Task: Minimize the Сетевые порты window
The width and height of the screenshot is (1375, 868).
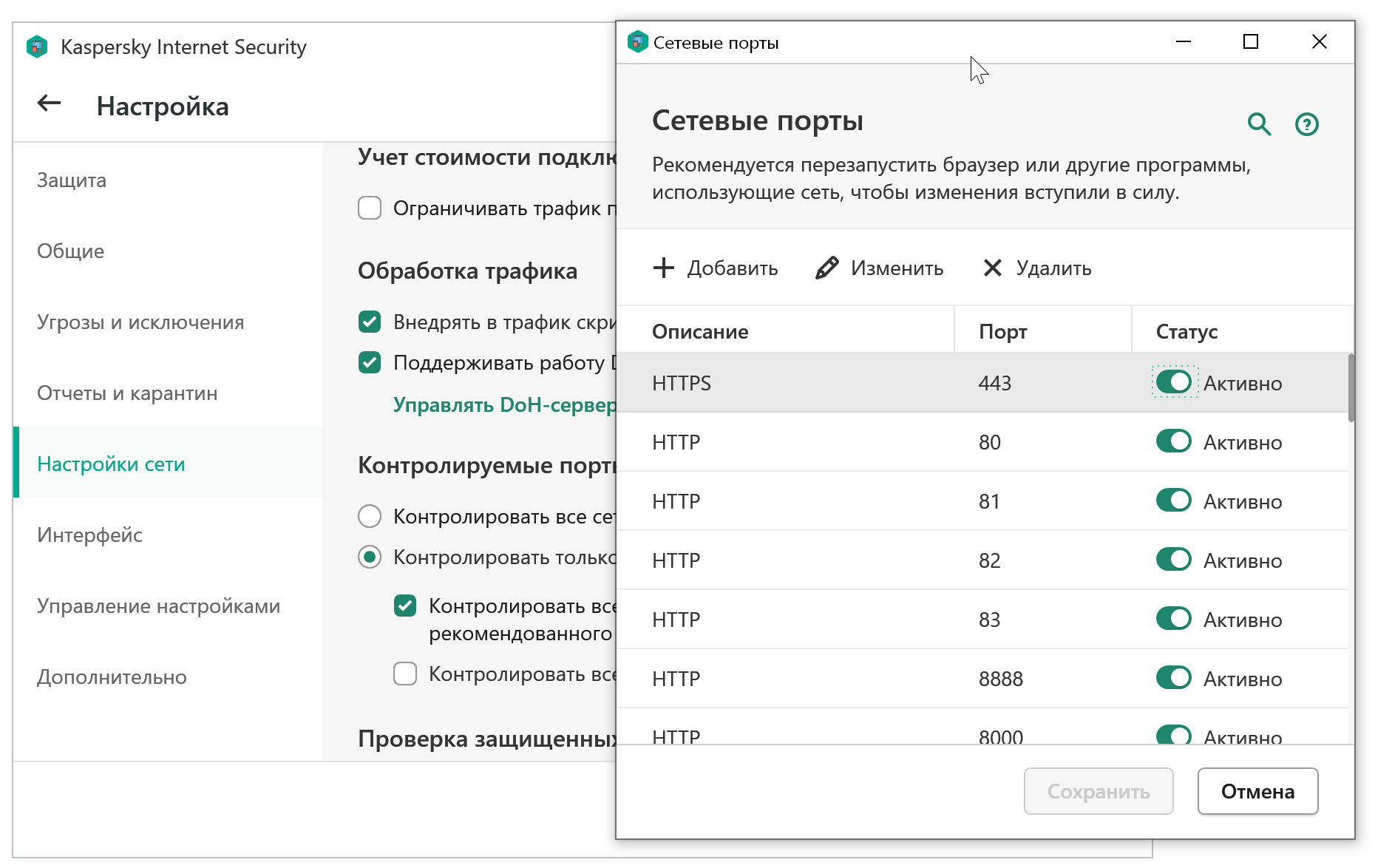Action: pyautogui.click(x=1183, y=42)
